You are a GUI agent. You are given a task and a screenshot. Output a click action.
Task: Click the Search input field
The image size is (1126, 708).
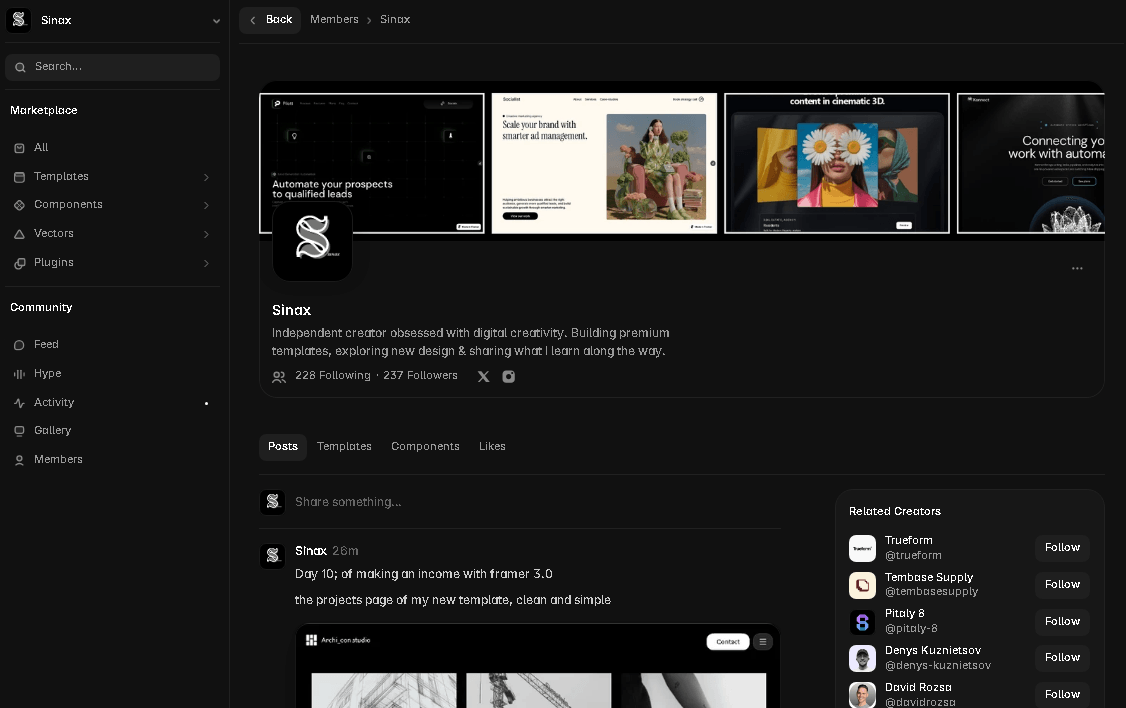[113, 67]
